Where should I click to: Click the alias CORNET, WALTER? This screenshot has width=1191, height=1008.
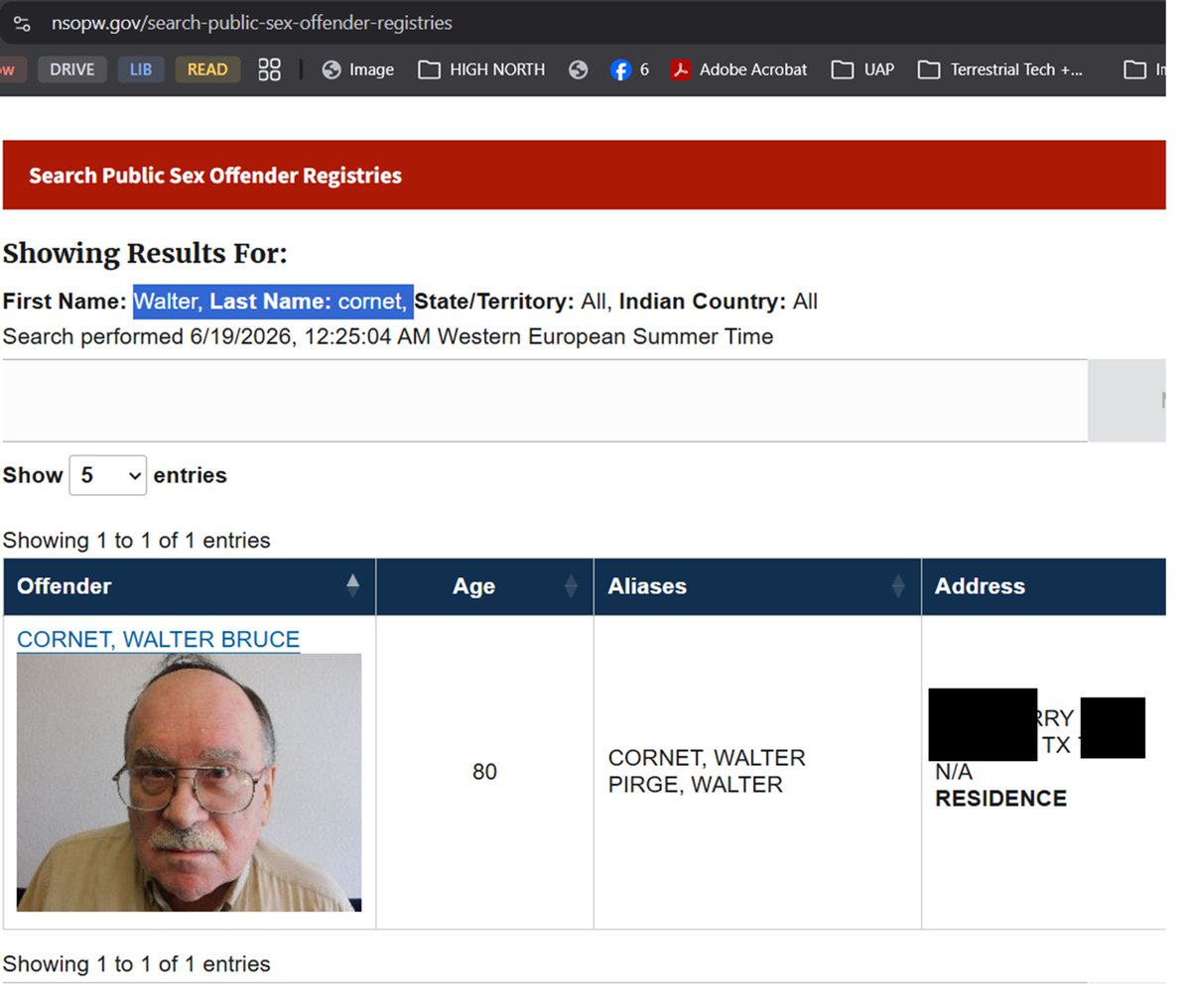pyautogui.click(x=707, y=758)
